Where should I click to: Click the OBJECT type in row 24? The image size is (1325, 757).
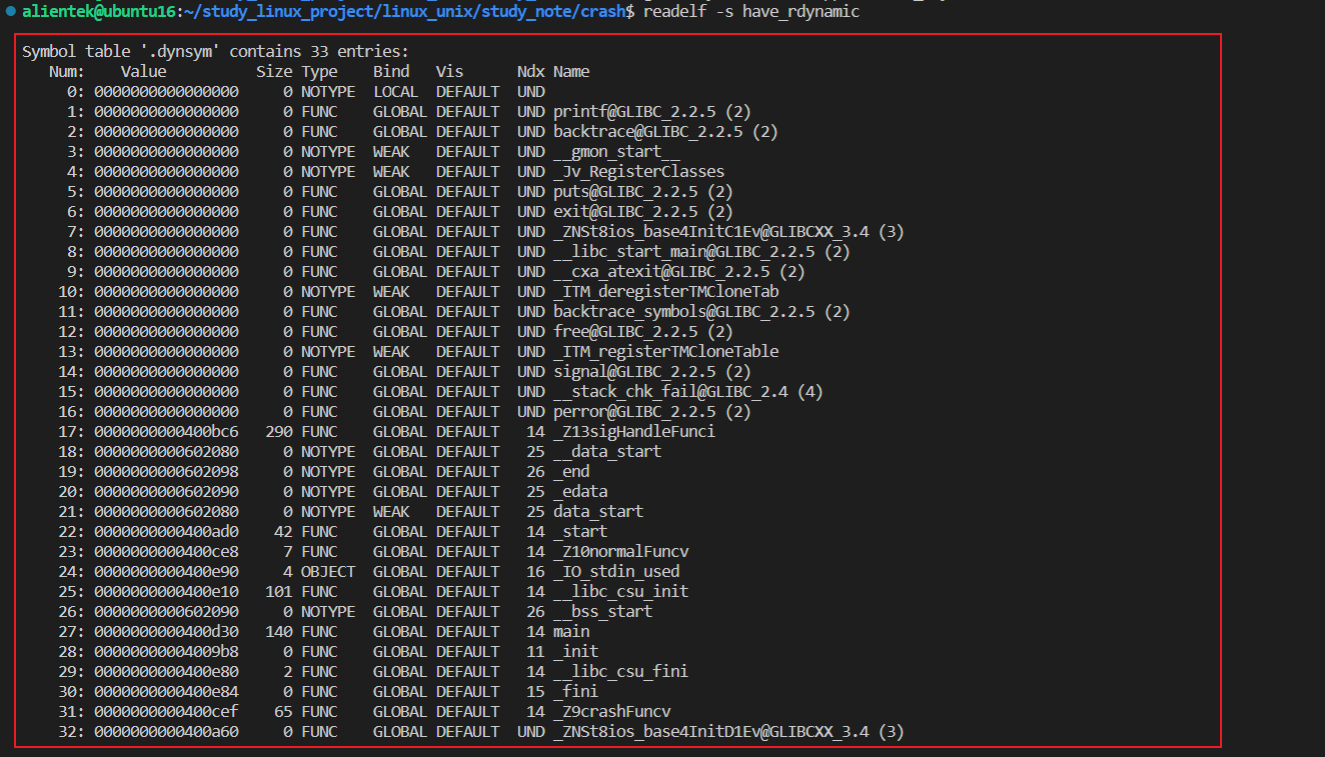point(328,571)
